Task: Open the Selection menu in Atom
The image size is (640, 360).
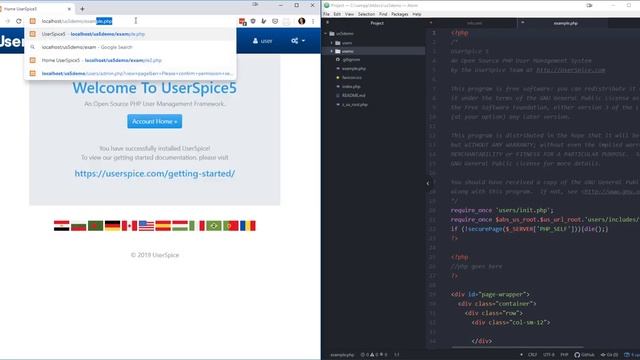Action: pyautogui.click(x=366, y=14)
